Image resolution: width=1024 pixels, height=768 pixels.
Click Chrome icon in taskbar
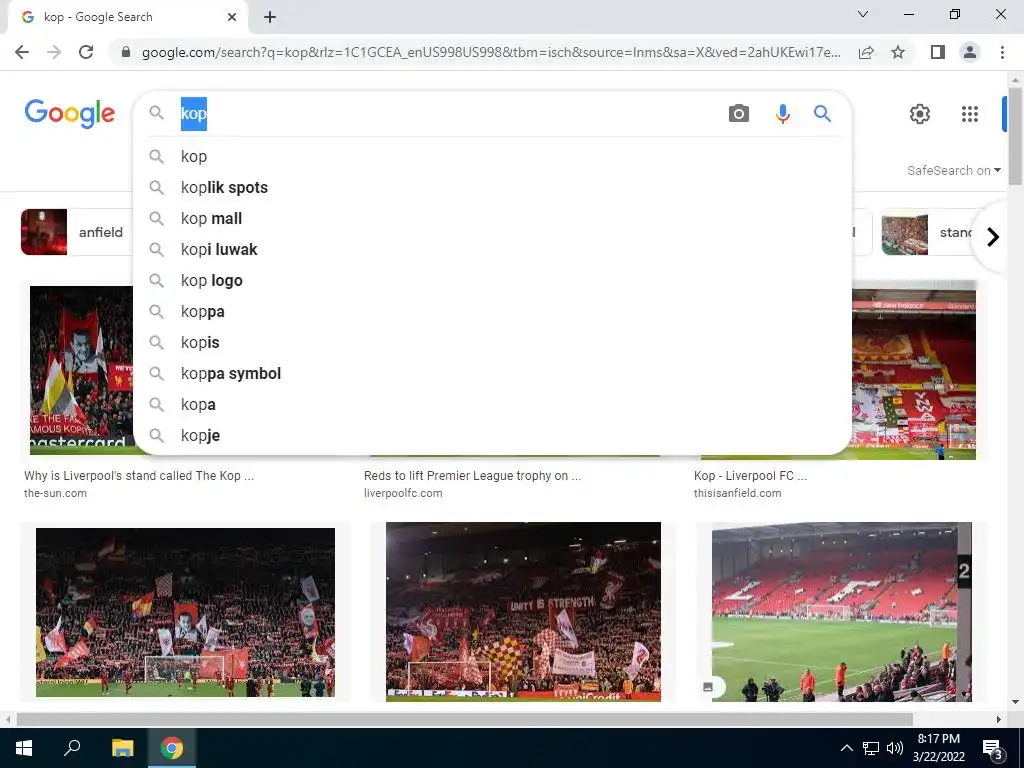tap(172, 748)
